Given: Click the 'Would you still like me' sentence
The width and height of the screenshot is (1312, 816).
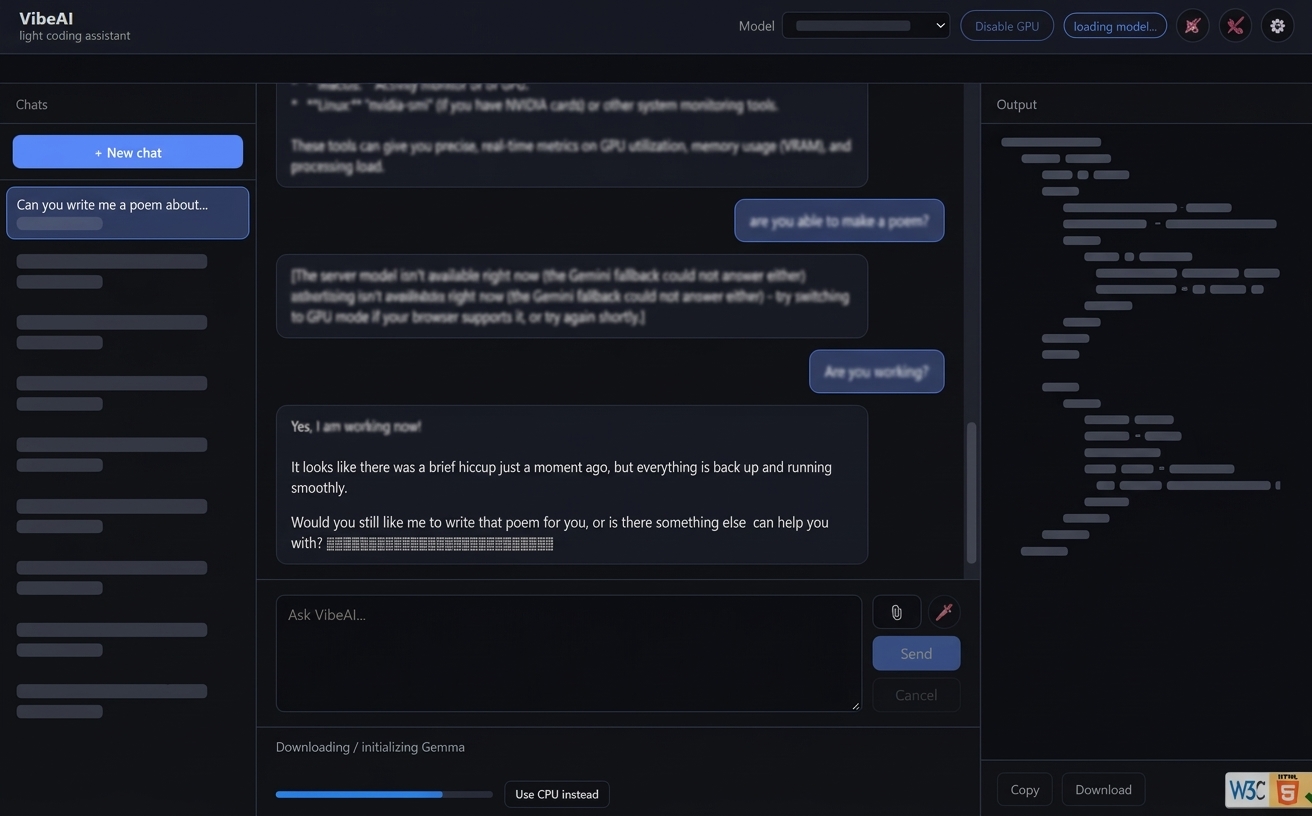Looking at the screenshot, I should click(x=560, y=533).
